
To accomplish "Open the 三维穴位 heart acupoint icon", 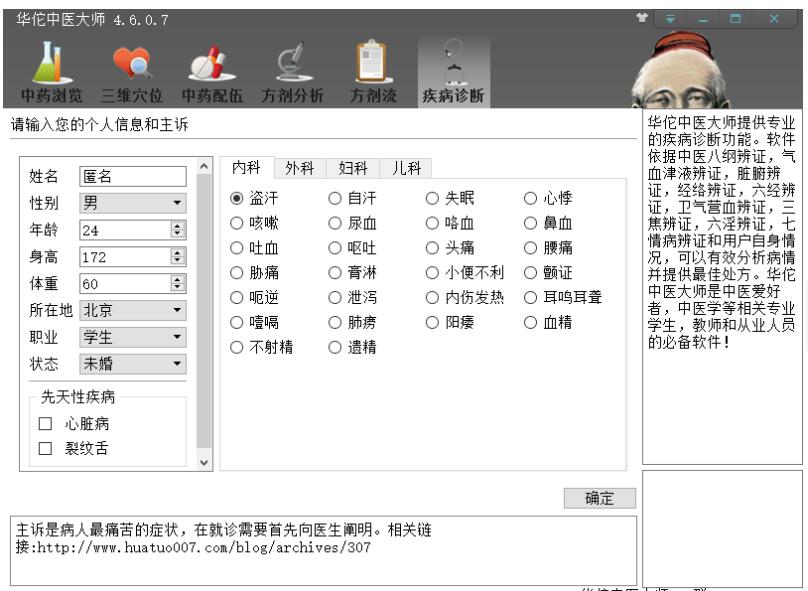I will [132, 72].
